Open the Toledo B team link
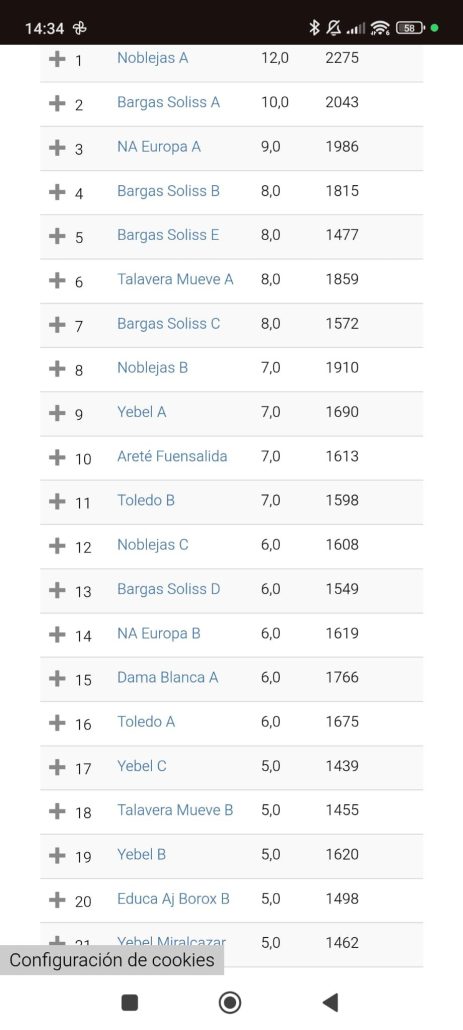Image resolution: width=463 pixels, height=1030 pixels. pos(146,501)
